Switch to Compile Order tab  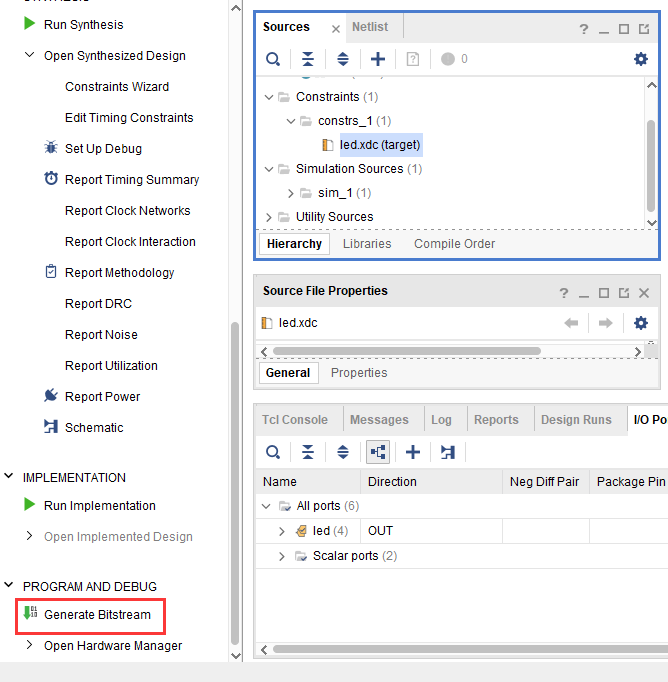[454, 244]
